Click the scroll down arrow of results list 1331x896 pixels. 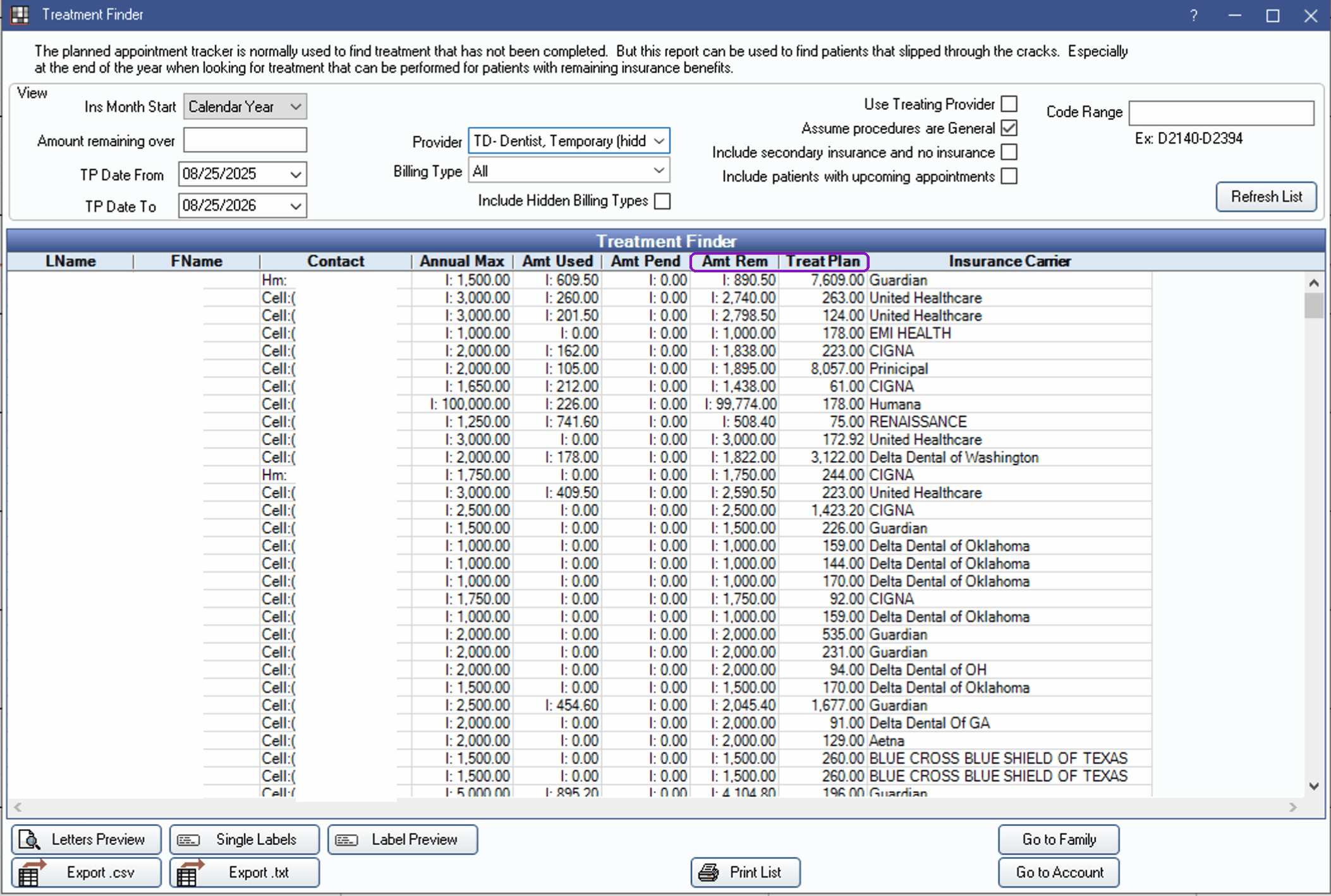(1314, 786)
